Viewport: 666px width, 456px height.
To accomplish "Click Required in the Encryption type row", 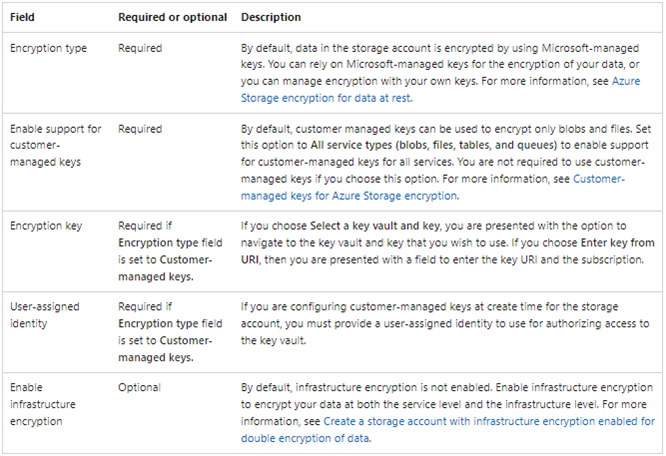I will click(141, 47).
